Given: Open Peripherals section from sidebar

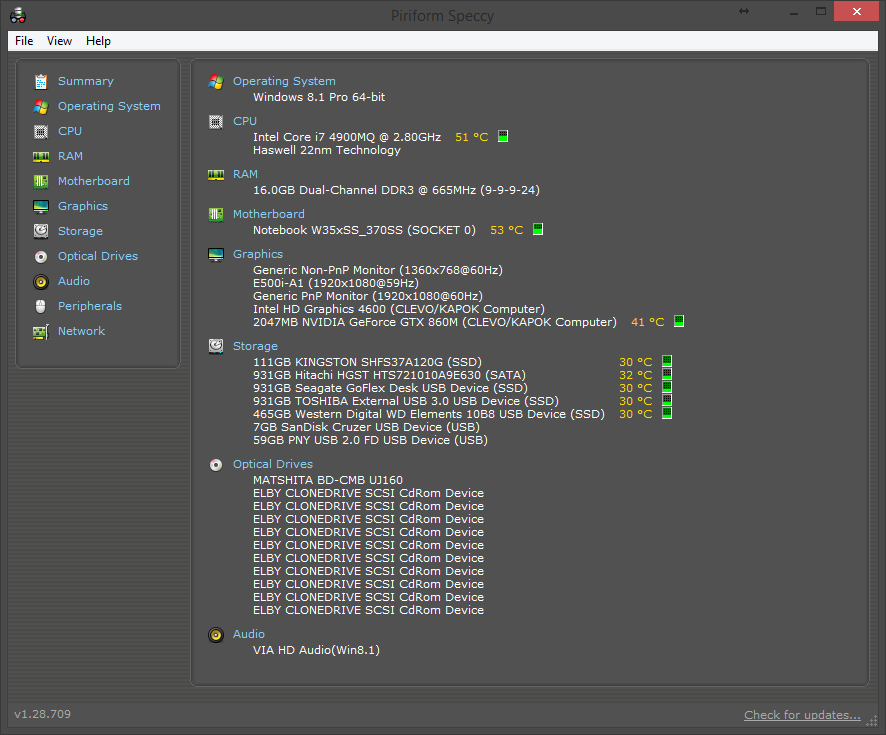Looking at the screenshot, I should pos(90,306).
